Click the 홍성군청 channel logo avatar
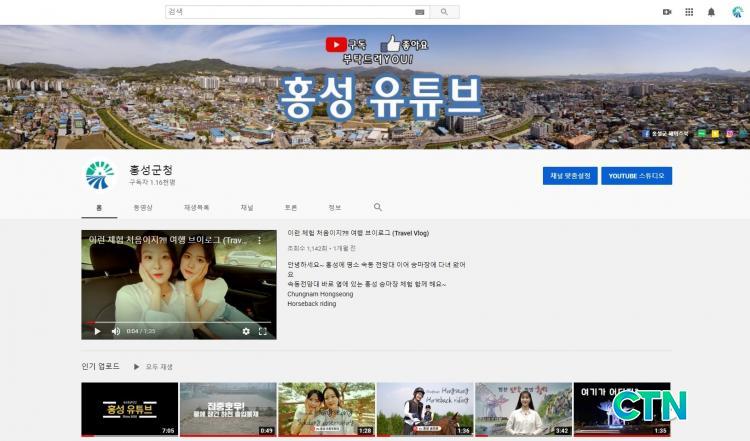 [x=100, y=175]
